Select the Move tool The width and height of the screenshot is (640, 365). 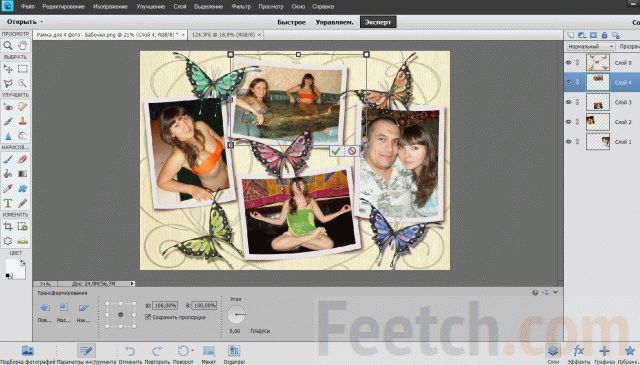tap(8, 69)
